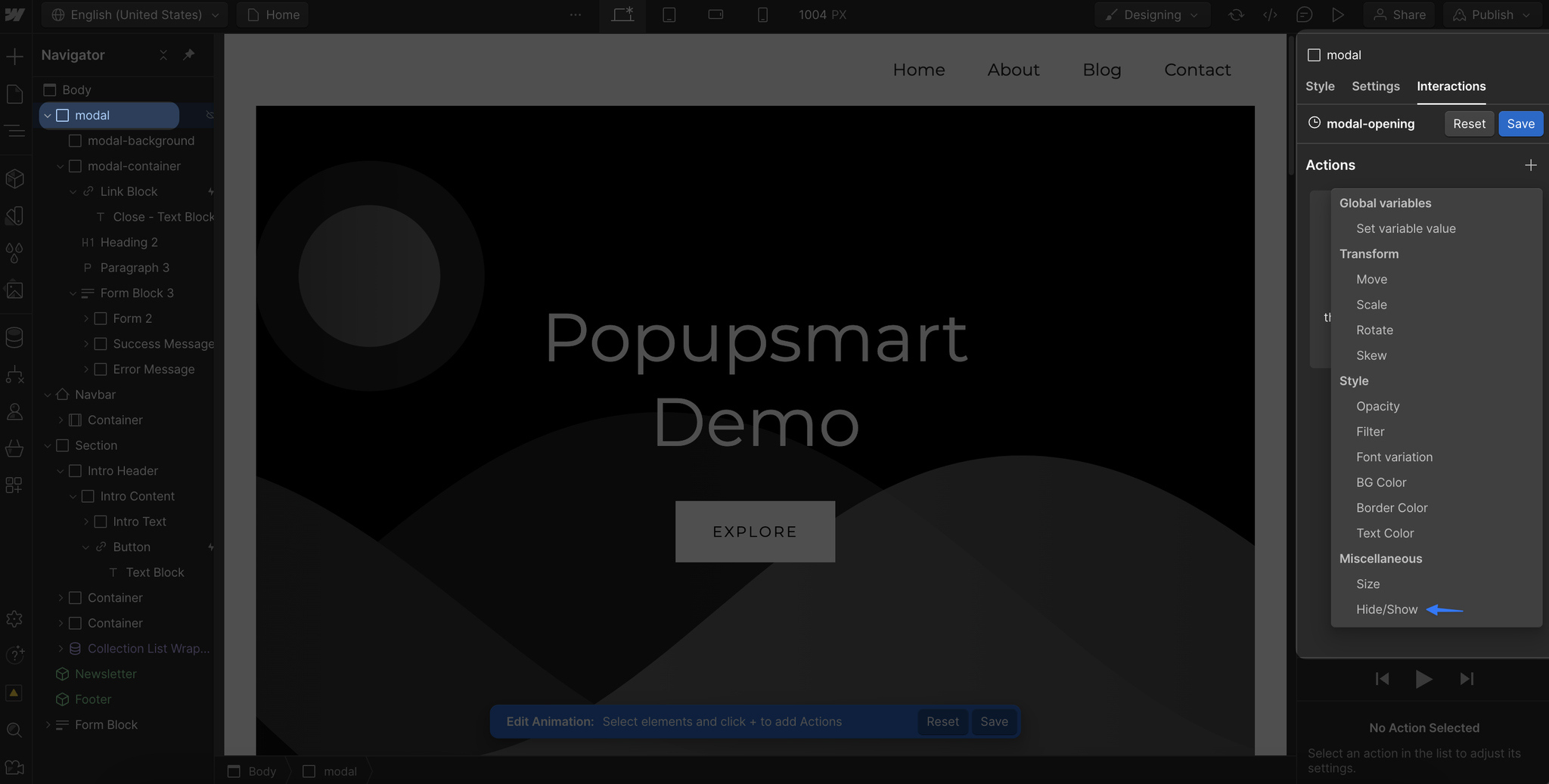Screen dimensions: 1549x784
Task: Choose Set variable value action
Action: tap(1405, 228)
